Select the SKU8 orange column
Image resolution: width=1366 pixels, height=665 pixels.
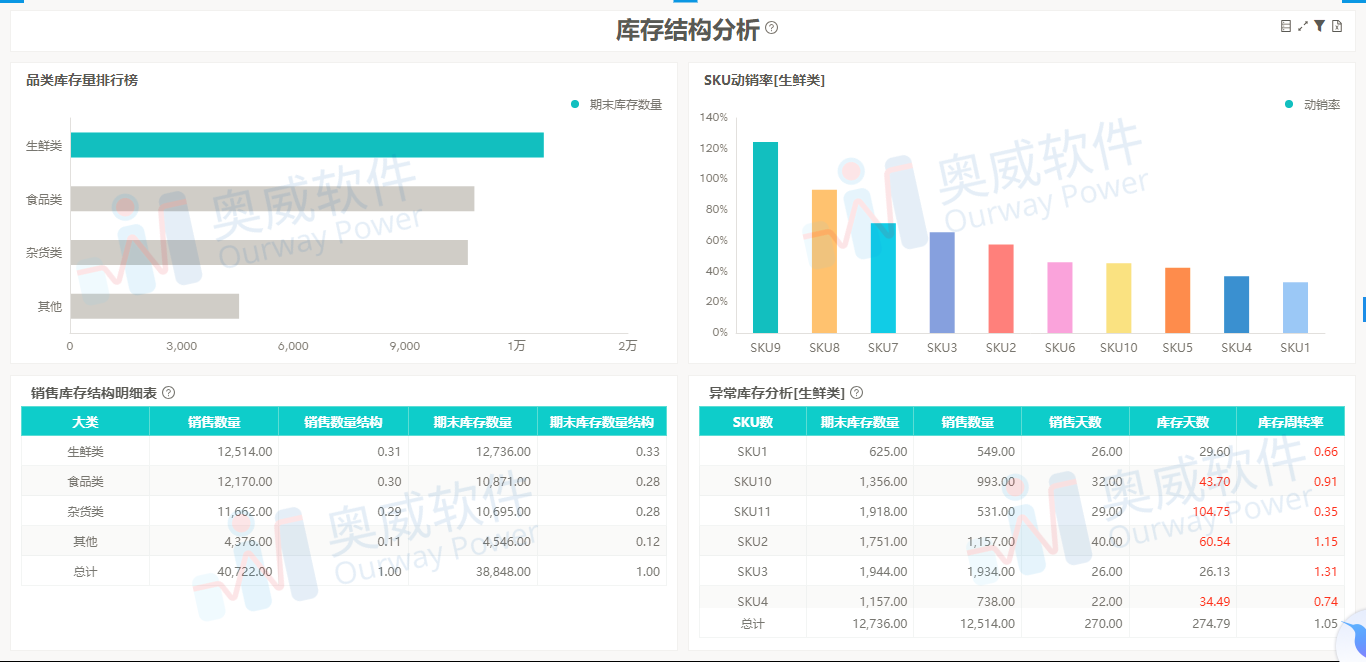click(x=823, y=260)
